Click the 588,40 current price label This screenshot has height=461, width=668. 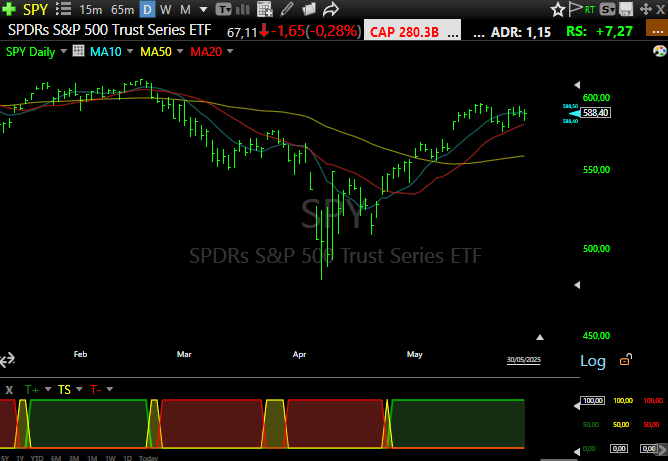(x=596, y=112)
